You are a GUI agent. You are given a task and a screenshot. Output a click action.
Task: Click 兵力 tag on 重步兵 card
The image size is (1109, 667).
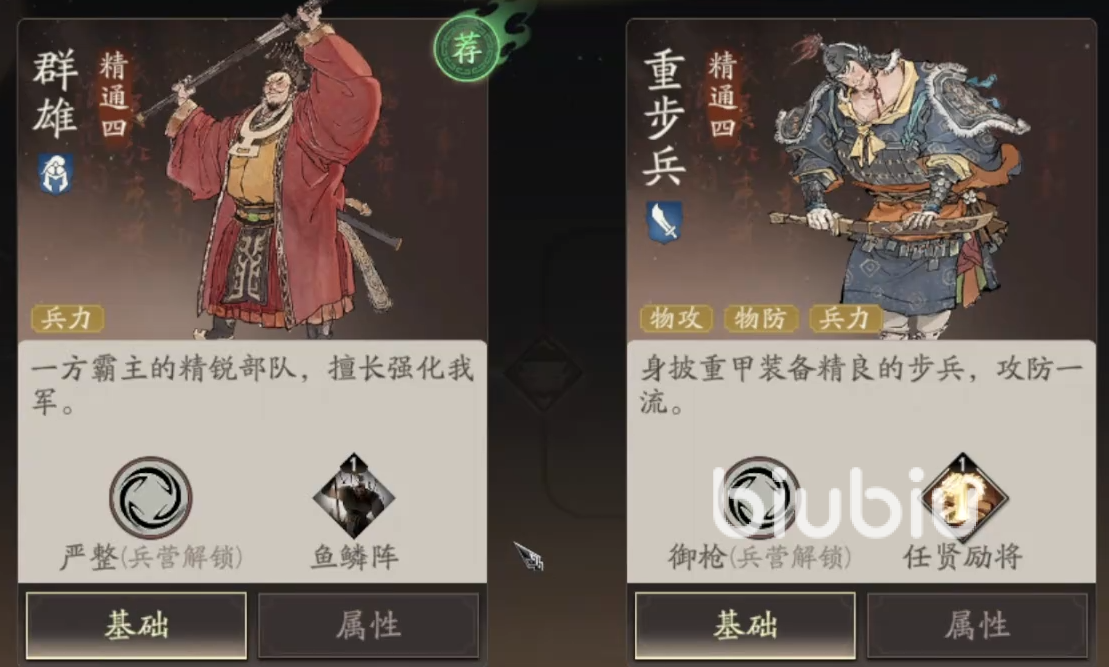point(845,318)
